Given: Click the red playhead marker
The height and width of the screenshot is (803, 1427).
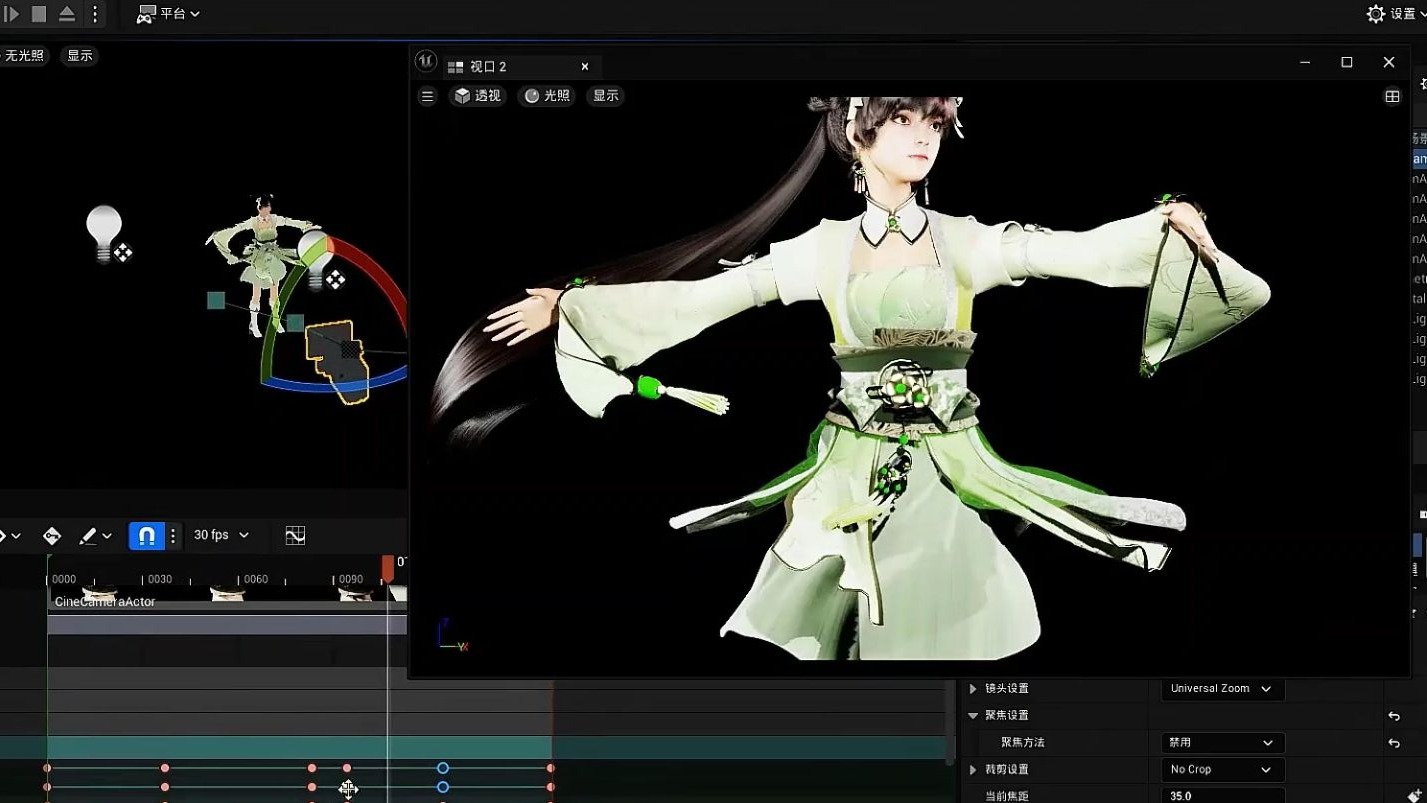Looking at the screenshot, I should [x=387, y=569].
